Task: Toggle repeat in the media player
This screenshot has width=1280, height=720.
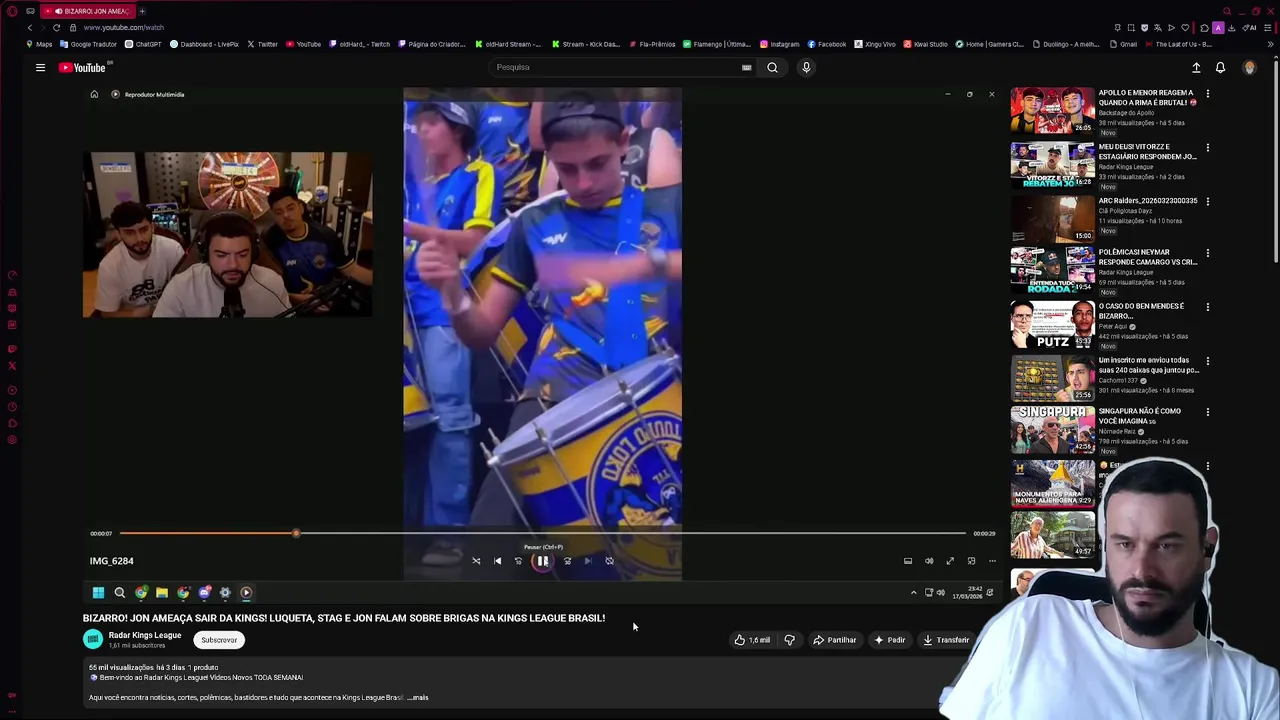Action: click(609, 561)
